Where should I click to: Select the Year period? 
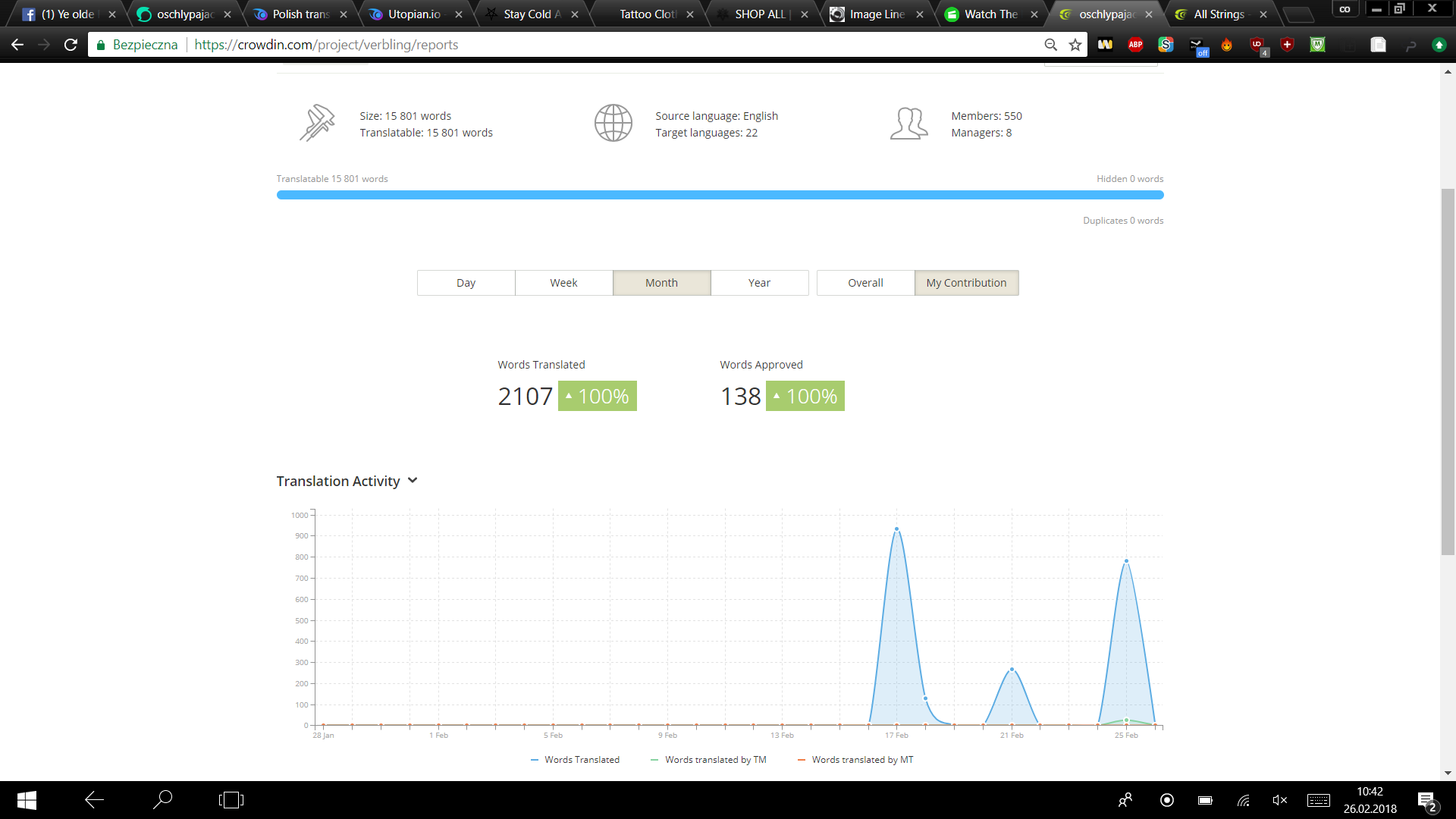tap(759, 283)
